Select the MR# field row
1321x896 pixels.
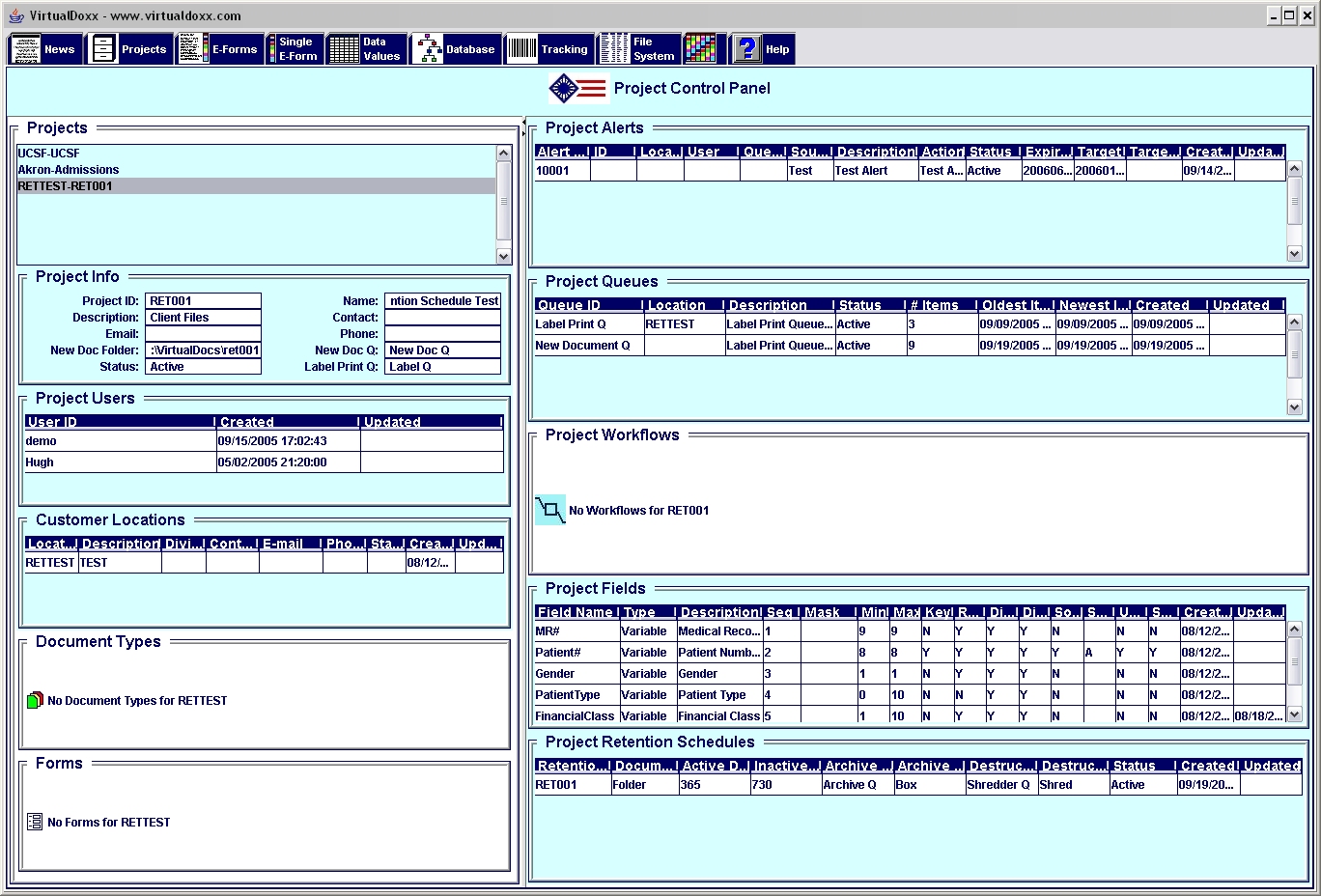pos(911,631)
